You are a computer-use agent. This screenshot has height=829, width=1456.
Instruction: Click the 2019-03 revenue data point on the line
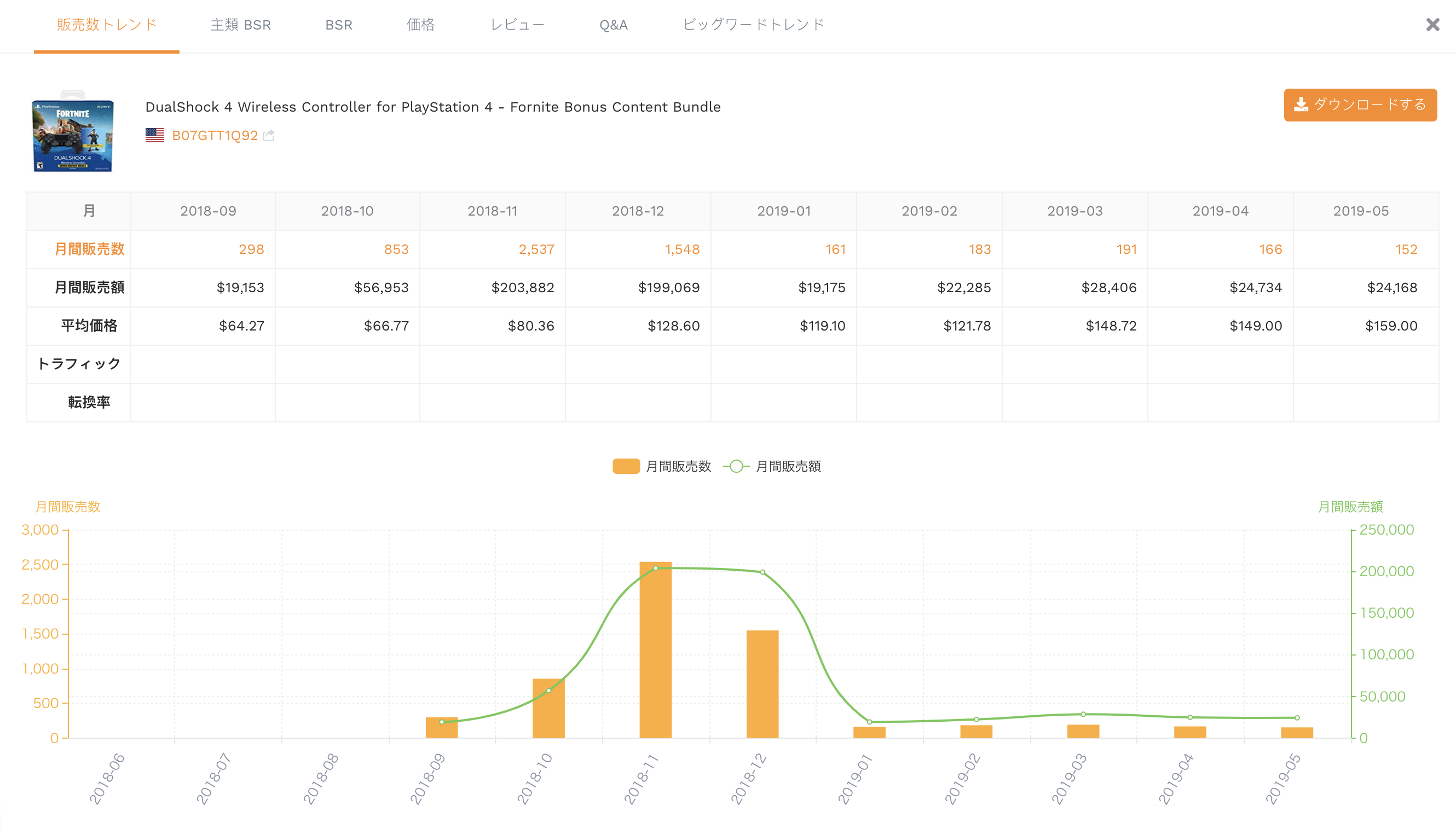click(1083, 714)
